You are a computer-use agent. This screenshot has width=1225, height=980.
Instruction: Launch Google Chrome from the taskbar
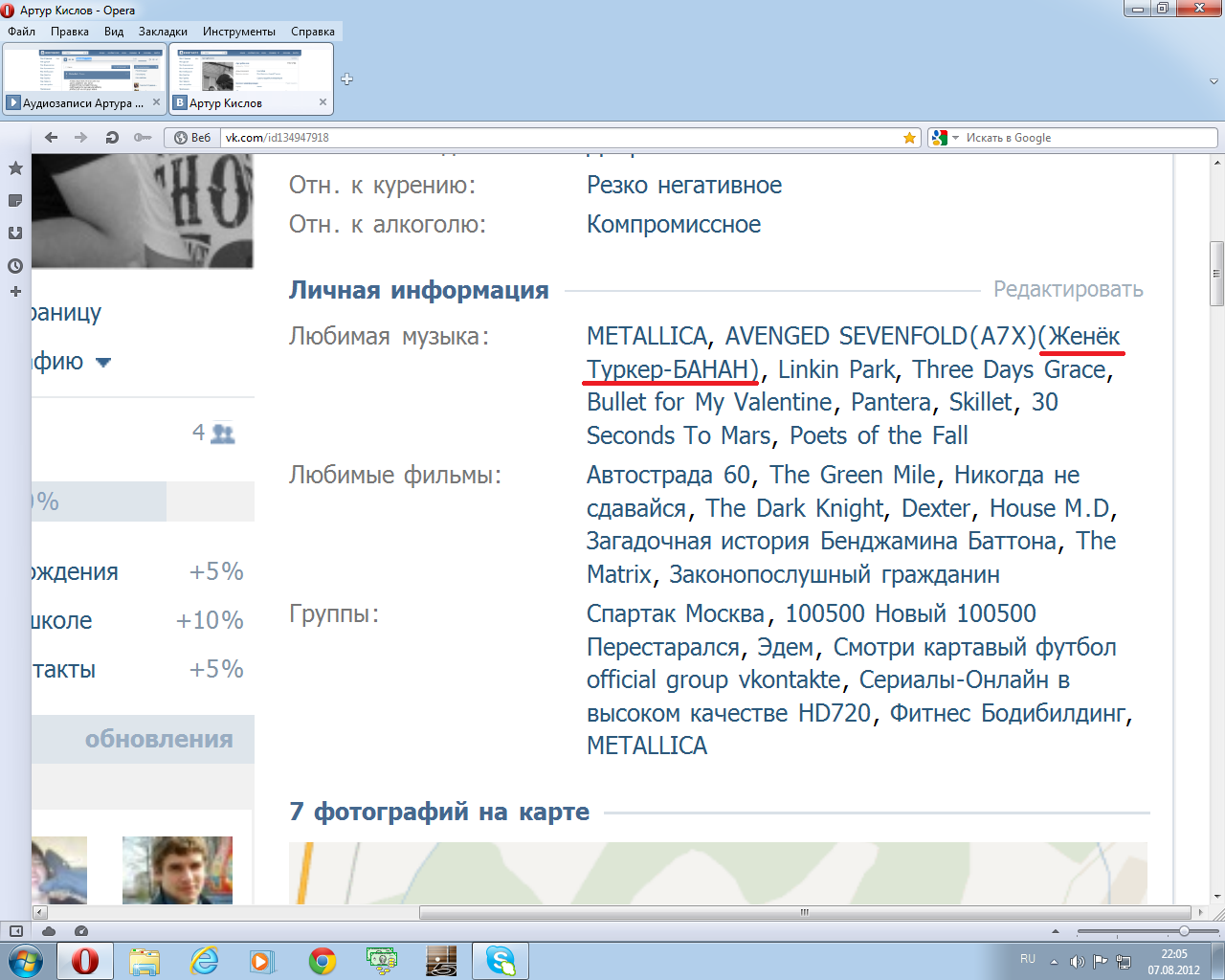[323, 961]
